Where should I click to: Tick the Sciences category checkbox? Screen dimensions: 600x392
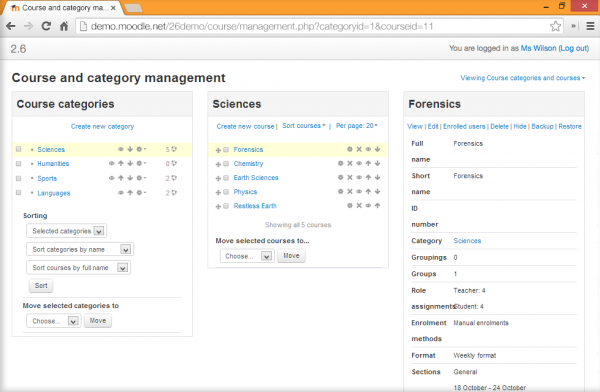18,149
